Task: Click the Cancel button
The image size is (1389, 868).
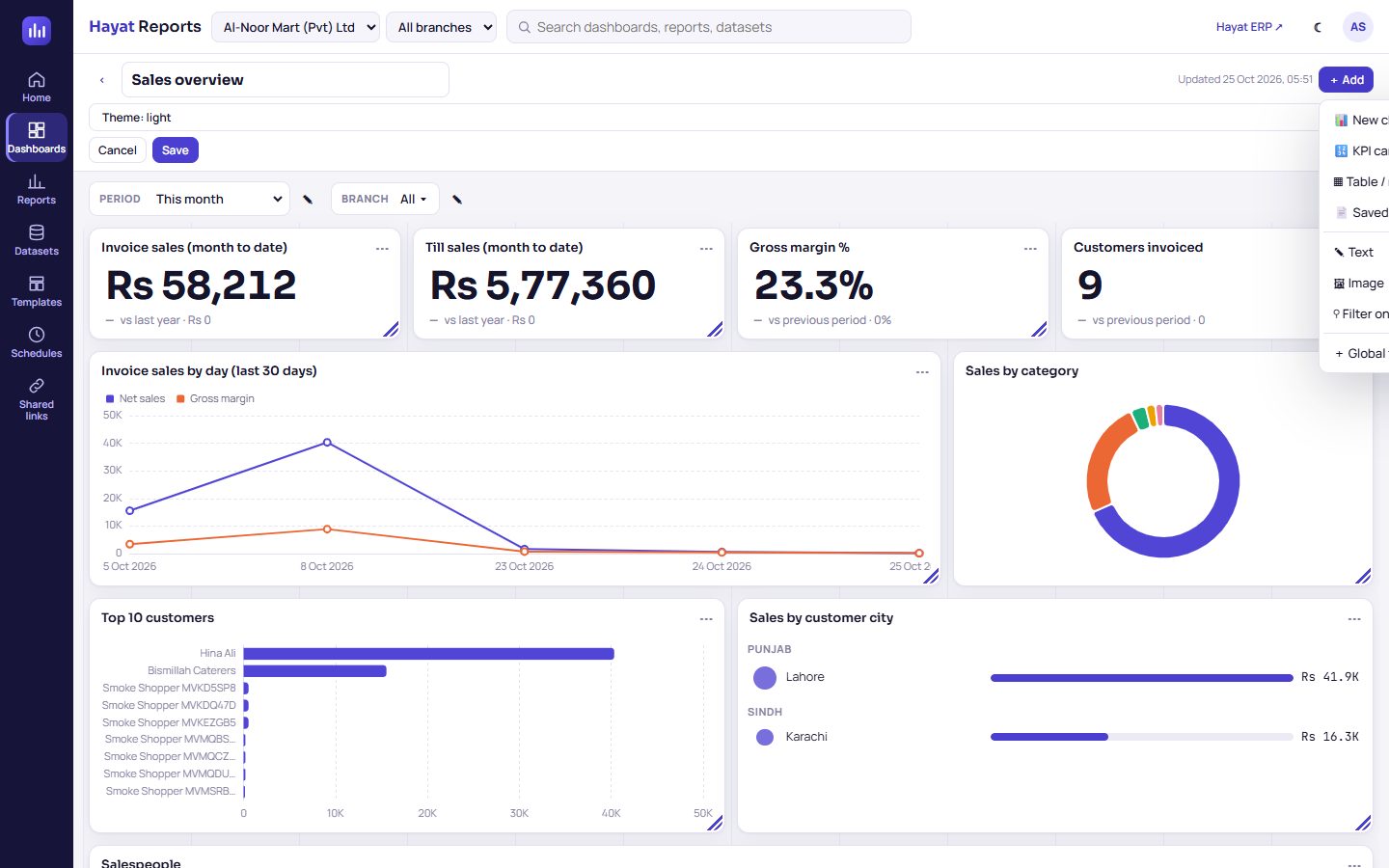Action: (118, 150)
